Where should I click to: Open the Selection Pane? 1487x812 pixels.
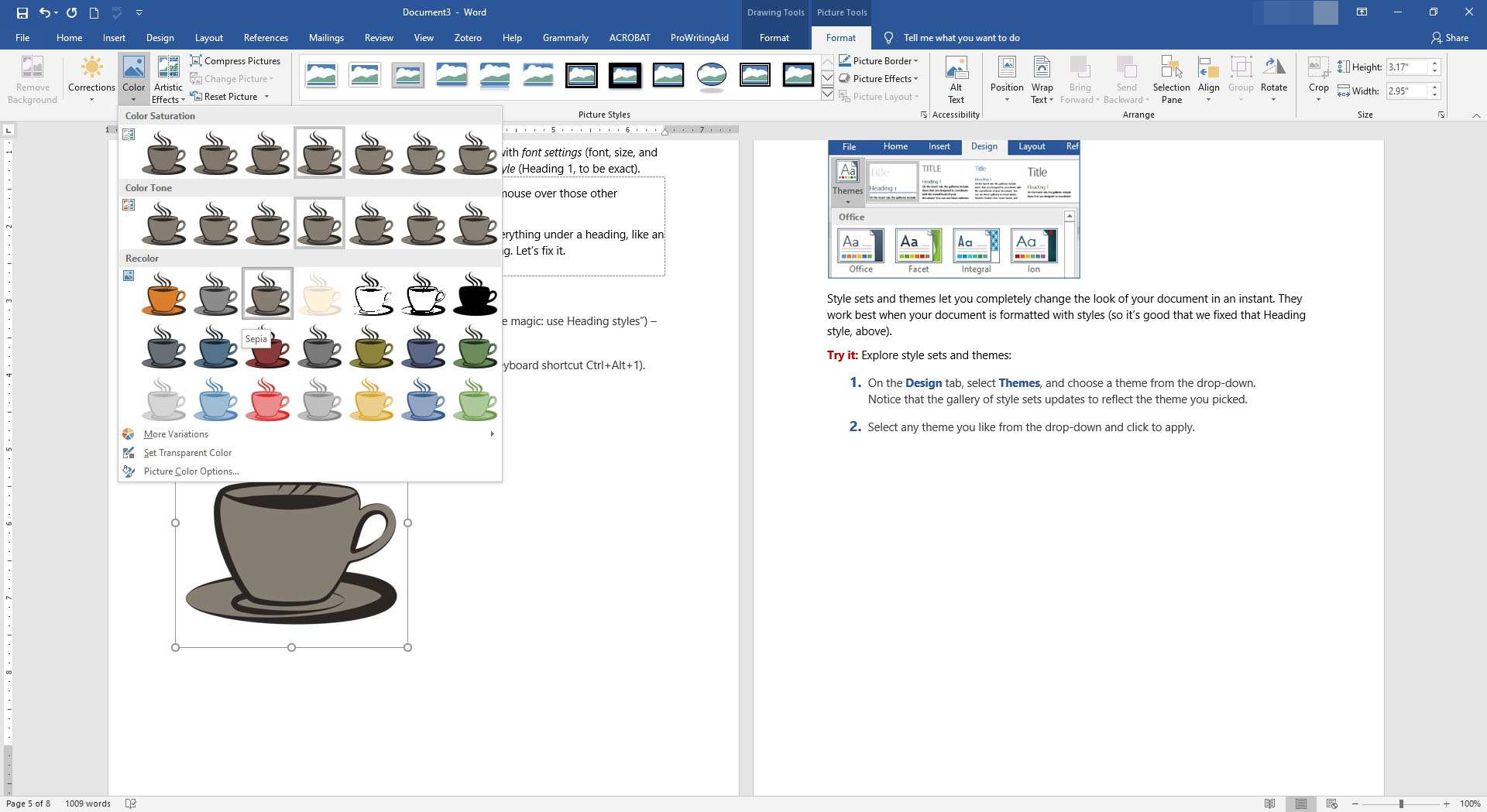1171,79
